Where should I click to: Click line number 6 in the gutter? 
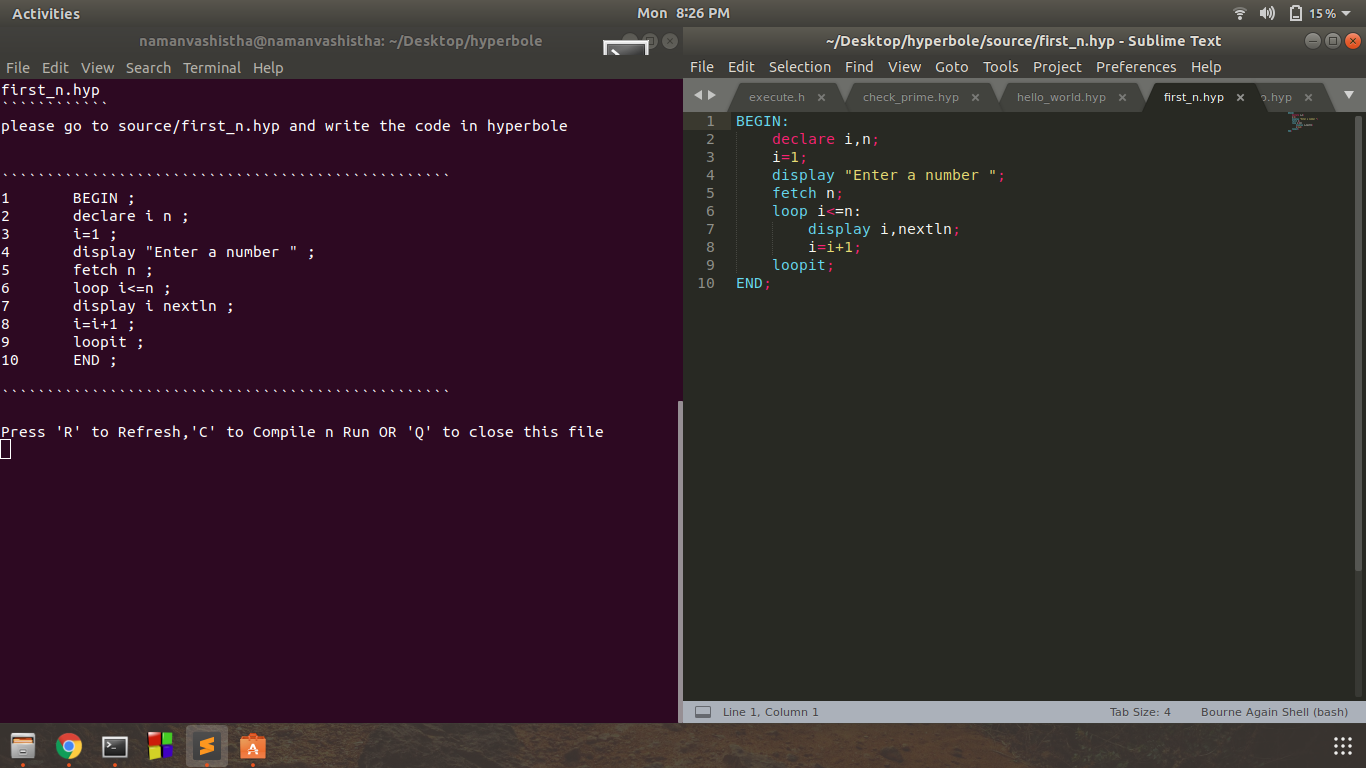tap(710, 211)
